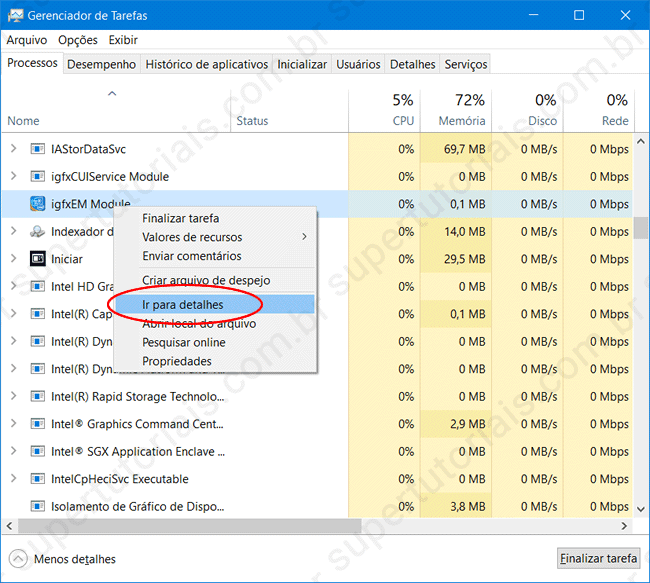The width and height of the screenshot is (650, 583).
Task: Click the Intel SGX Application Enclave icon
Action: tap(37, 452)
